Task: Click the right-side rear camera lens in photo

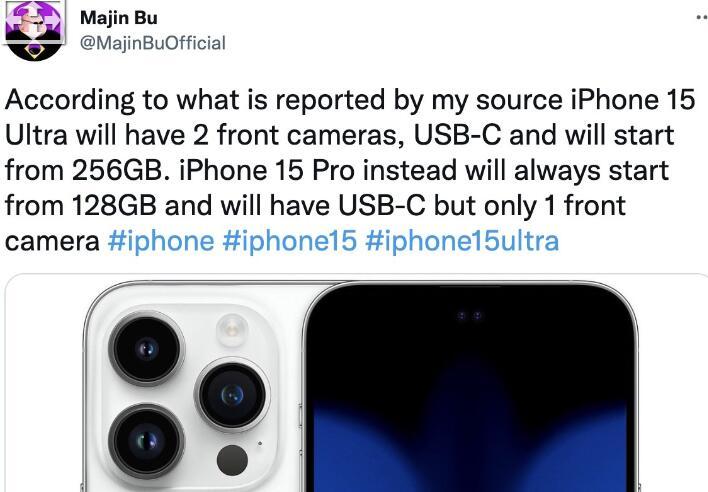Action: coord(232,395)
